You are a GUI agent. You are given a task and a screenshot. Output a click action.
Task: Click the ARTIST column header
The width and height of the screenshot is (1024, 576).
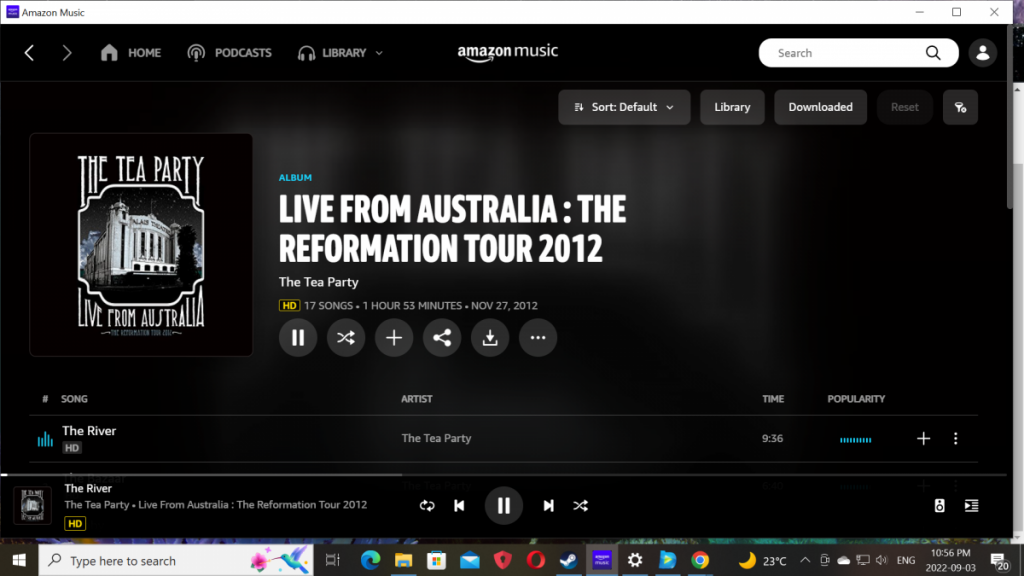click(417, 399)
